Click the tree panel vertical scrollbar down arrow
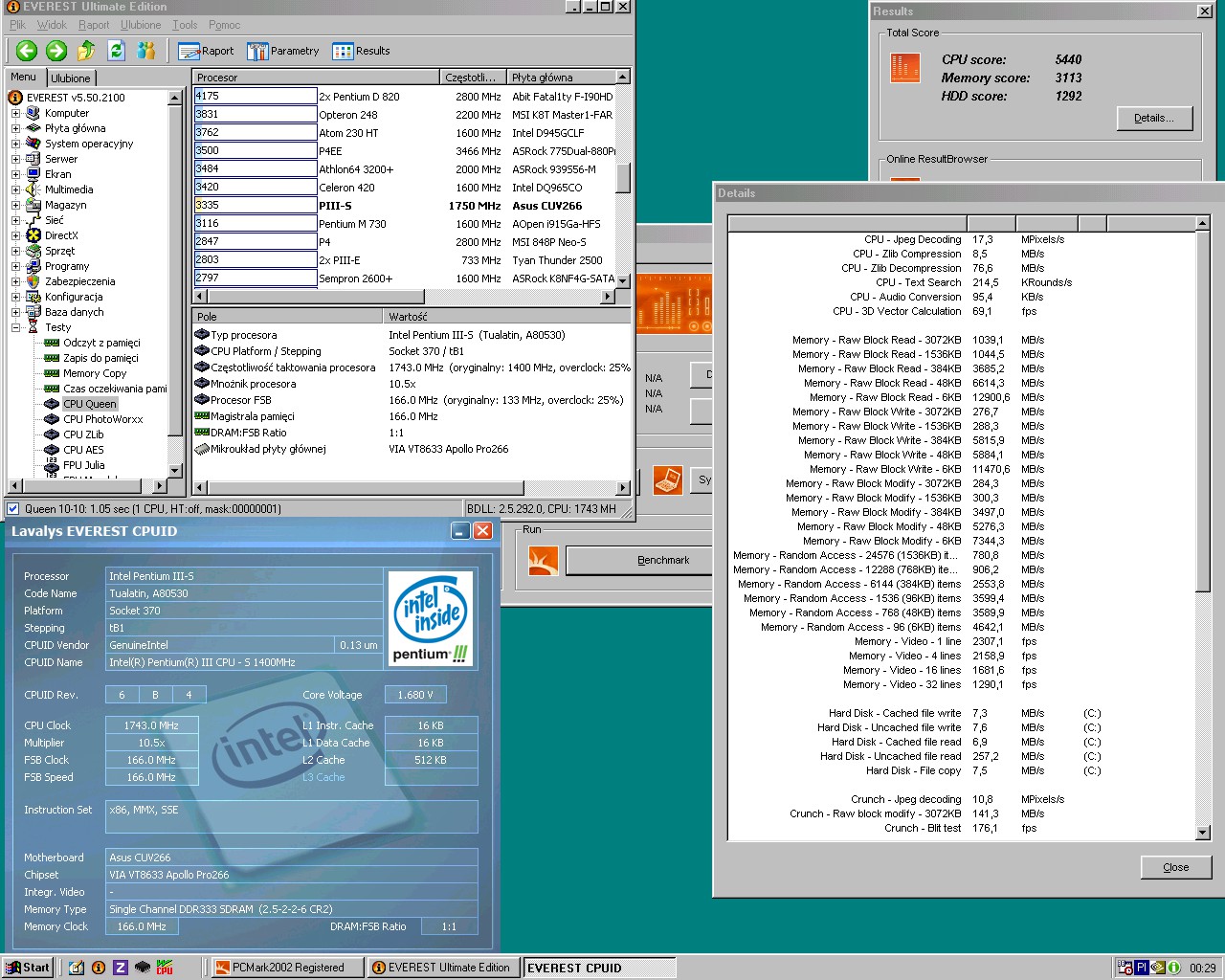This screenshot has width=1225, height=980. pos(174,470)
